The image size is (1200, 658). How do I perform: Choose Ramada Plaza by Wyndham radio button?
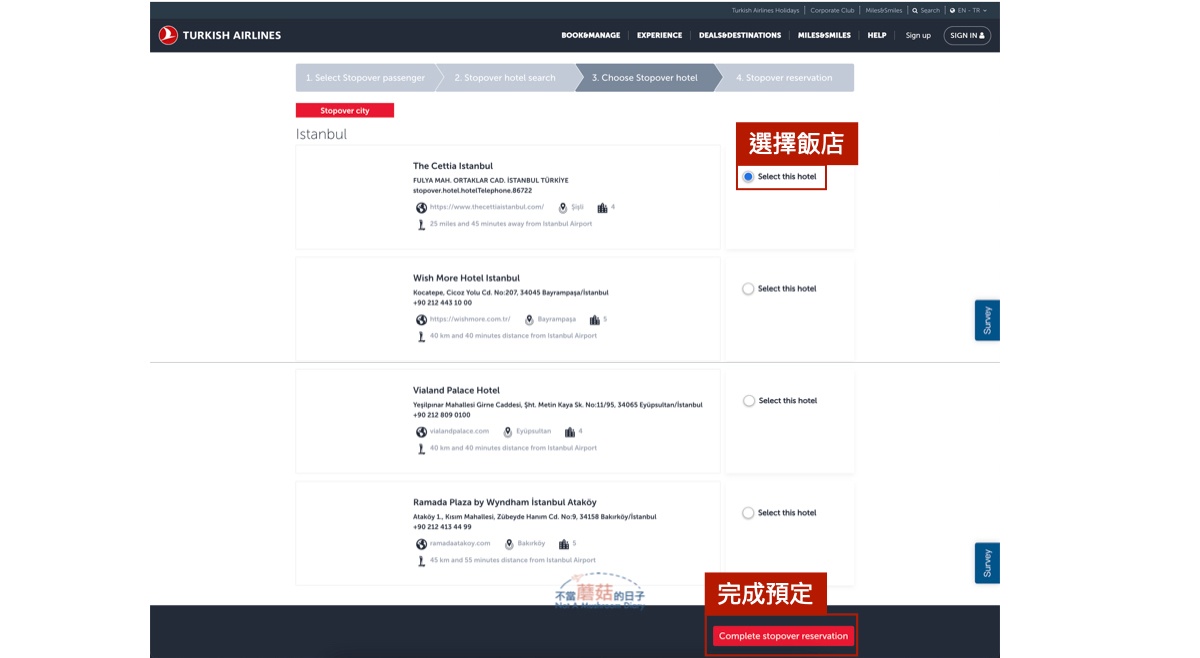click(x=748, y=513)
